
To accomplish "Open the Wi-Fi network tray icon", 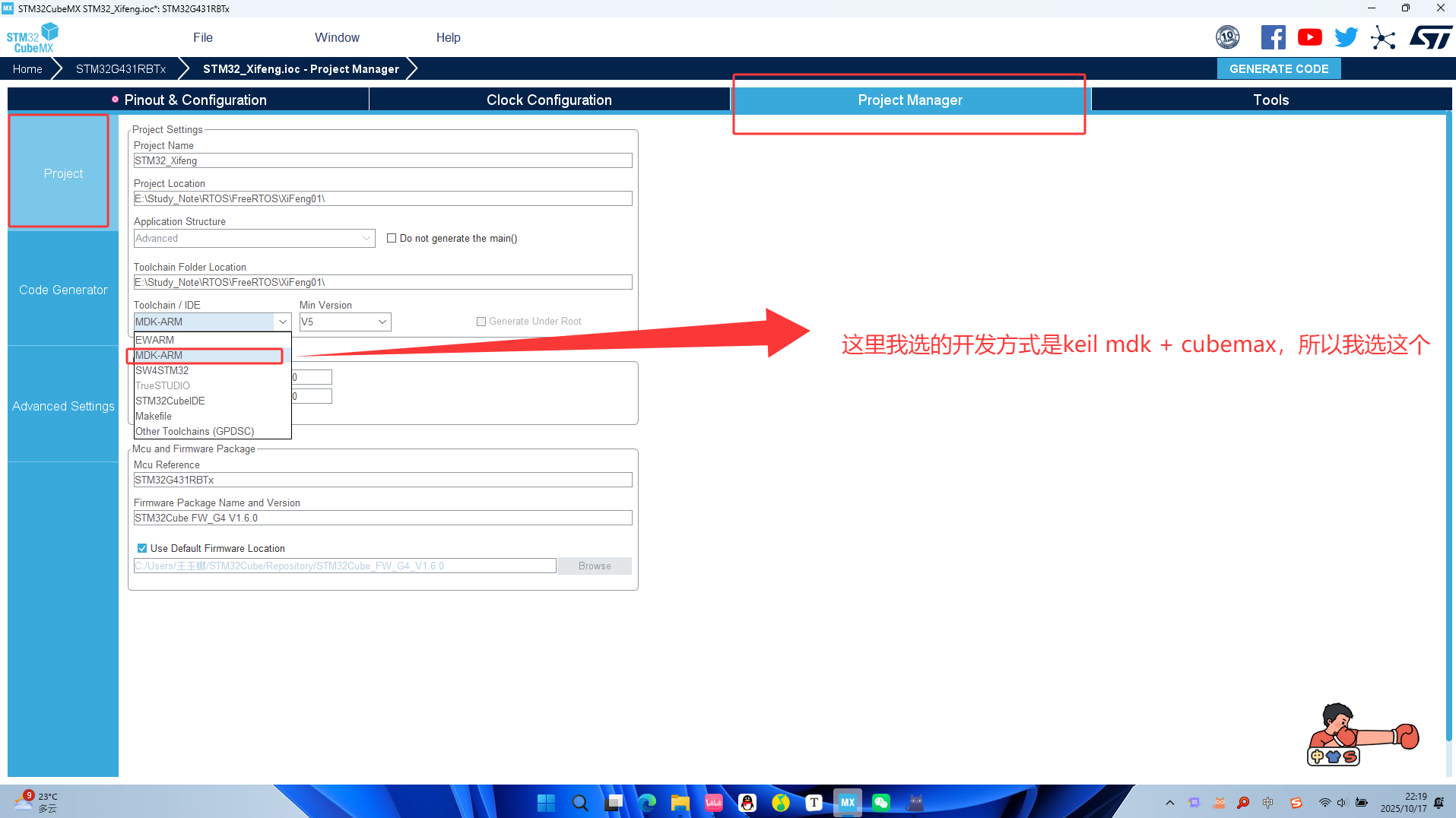I will (1324, 803).
